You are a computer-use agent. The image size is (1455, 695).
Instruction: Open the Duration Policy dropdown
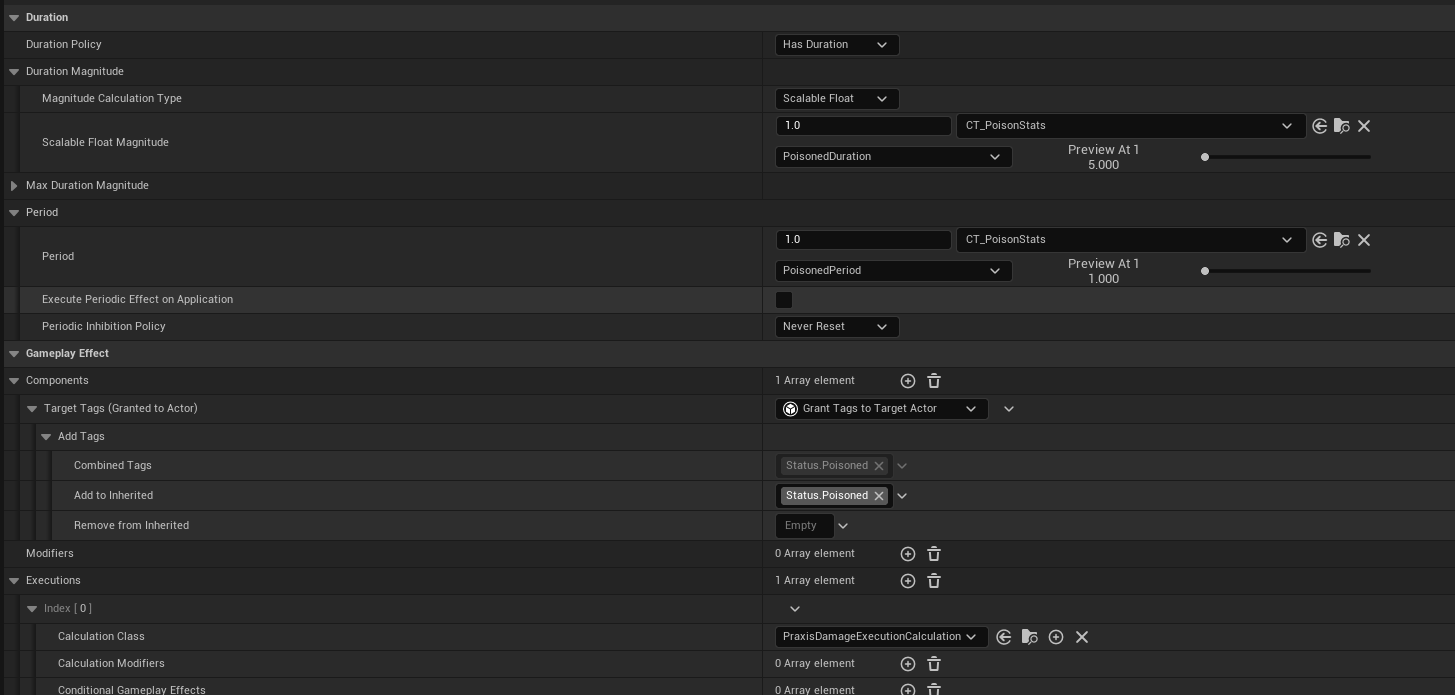[x=837, y=45]
